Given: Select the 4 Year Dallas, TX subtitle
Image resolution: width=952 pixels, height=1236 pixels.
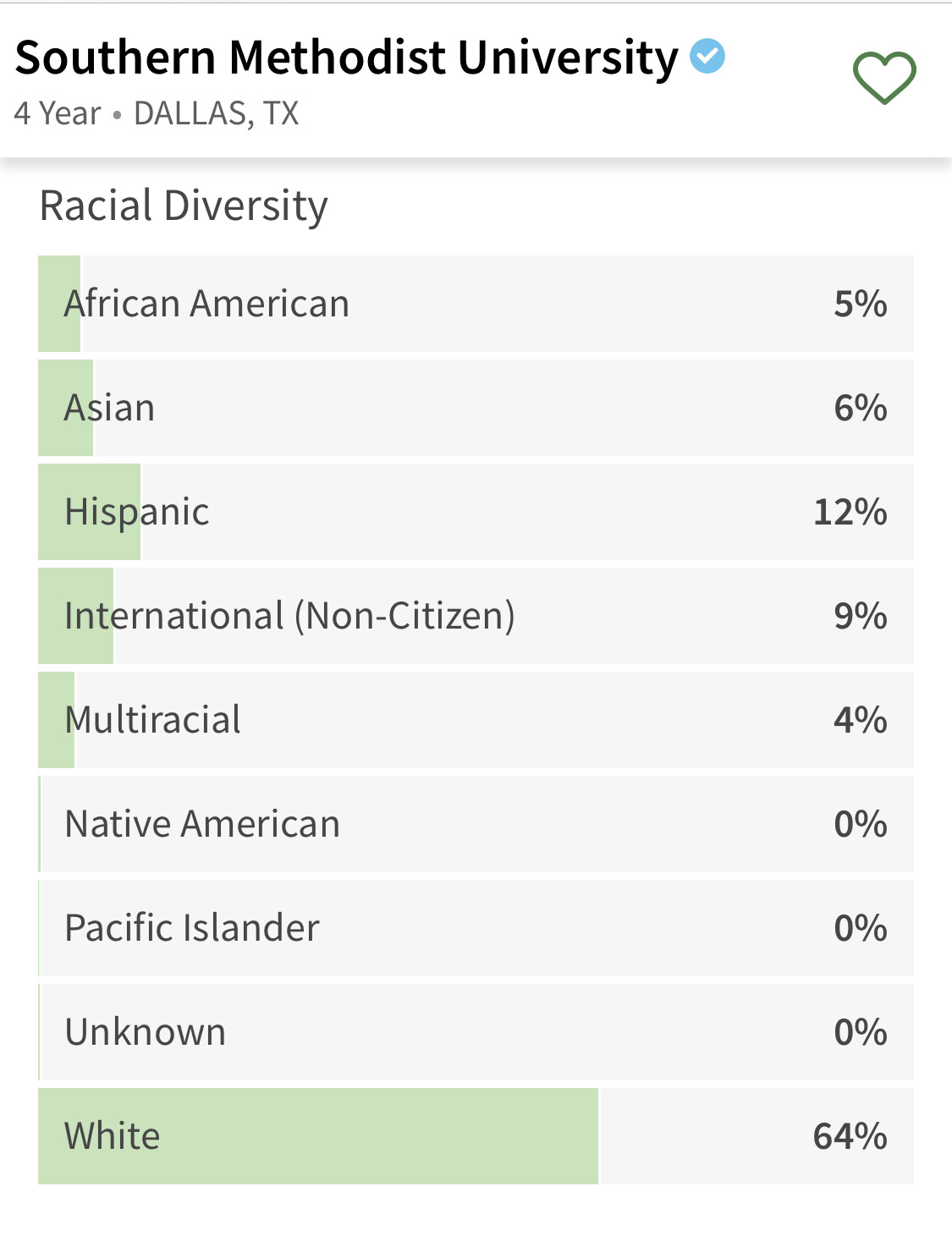Looking at the screenshot, I should pyautogui.click(x=157, y=113).
